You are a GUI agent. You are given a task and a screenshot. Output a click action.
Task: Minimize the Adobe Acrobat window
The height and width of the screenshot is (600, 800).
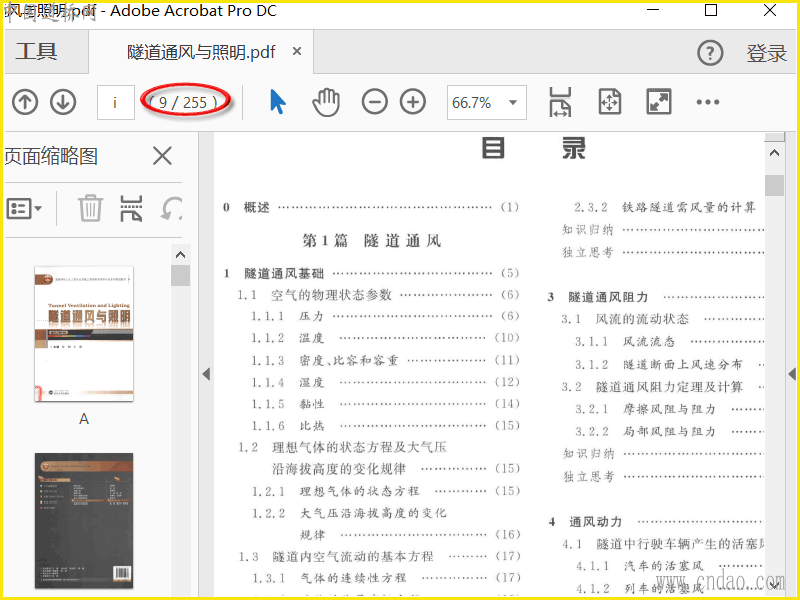[653, 10]
